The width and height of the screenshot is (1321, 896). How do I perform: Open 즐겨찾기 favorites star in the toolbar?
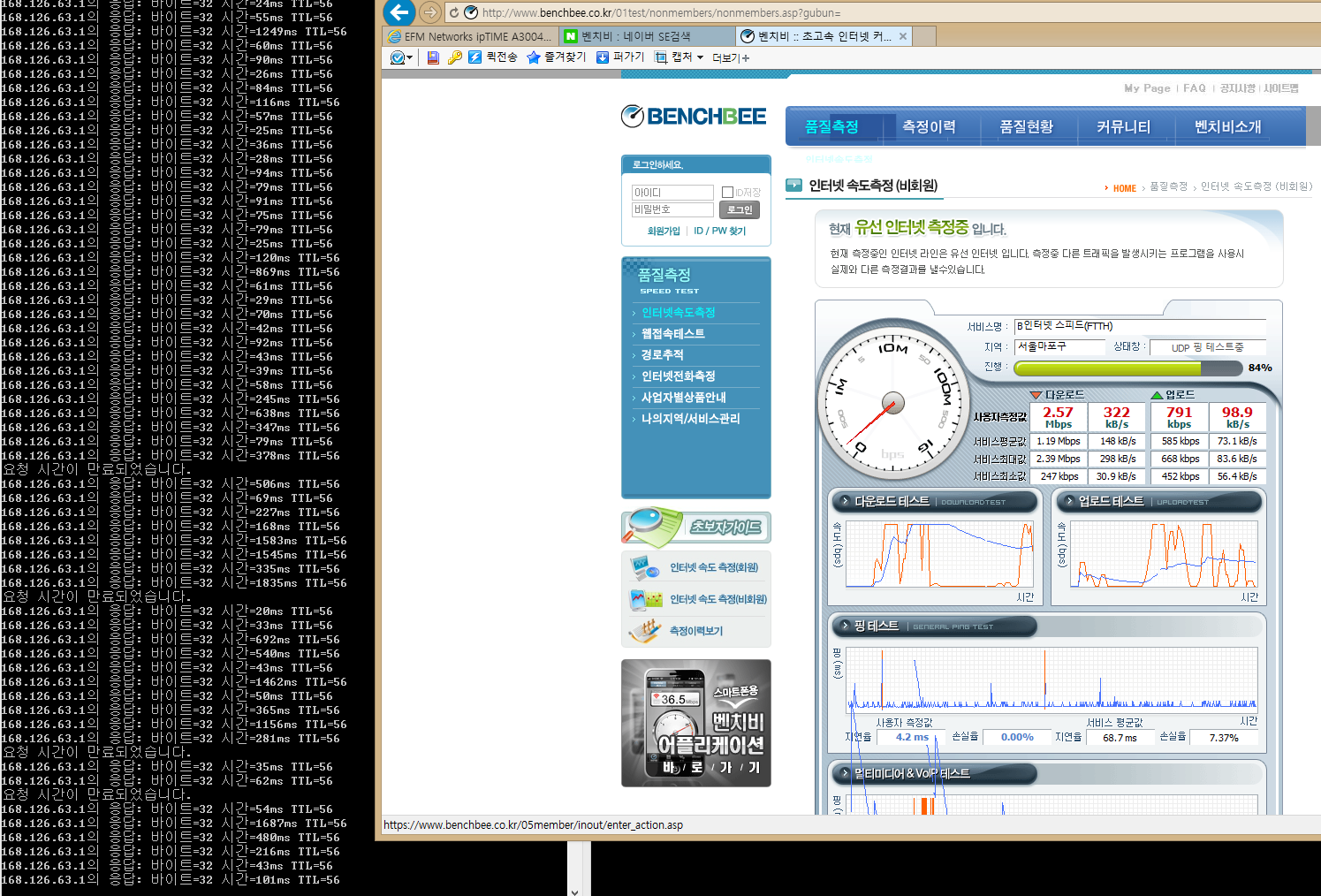557,57
